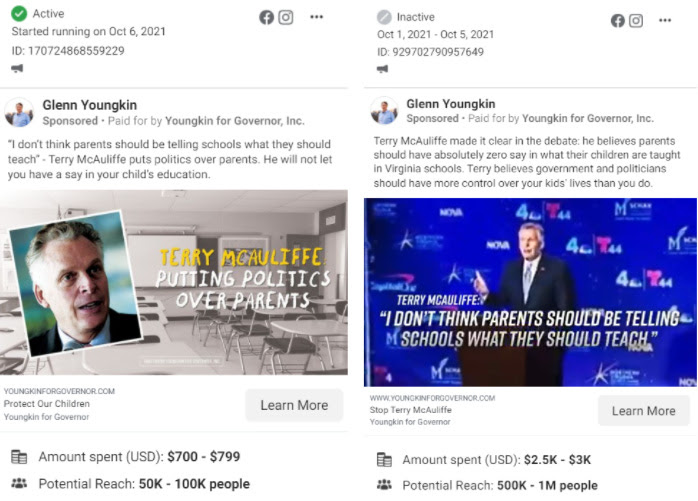Image resolution: width=698 pixels, height=501 pixels.
Task: Click the Instagram icon on the inactive ad
Action: tap(636, 20)
